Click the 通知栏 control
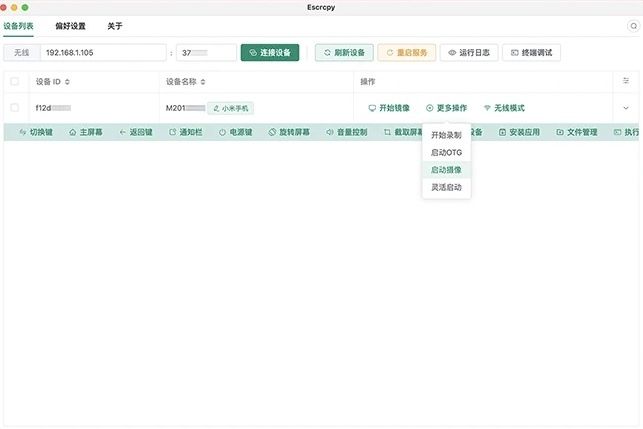Image resolution: width=643 pixels, height=429 pixels. [x=186, y=132]
